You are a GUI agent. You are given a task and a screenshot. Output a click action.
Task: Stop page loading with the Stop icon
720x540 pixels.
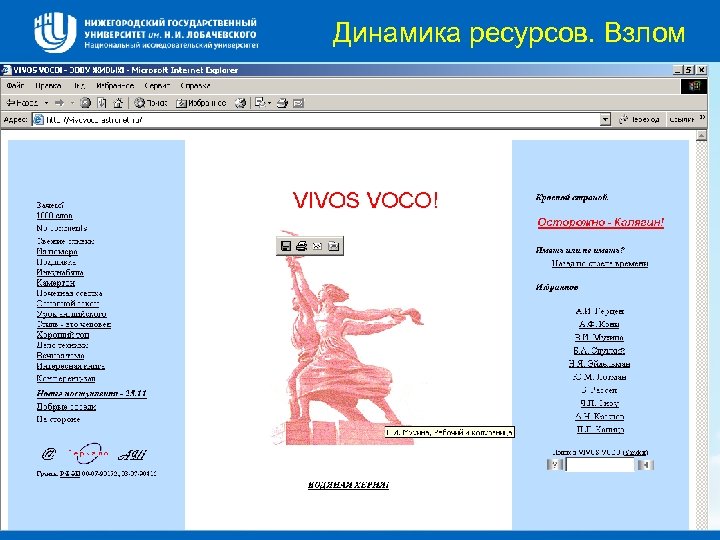pos(85,103)
